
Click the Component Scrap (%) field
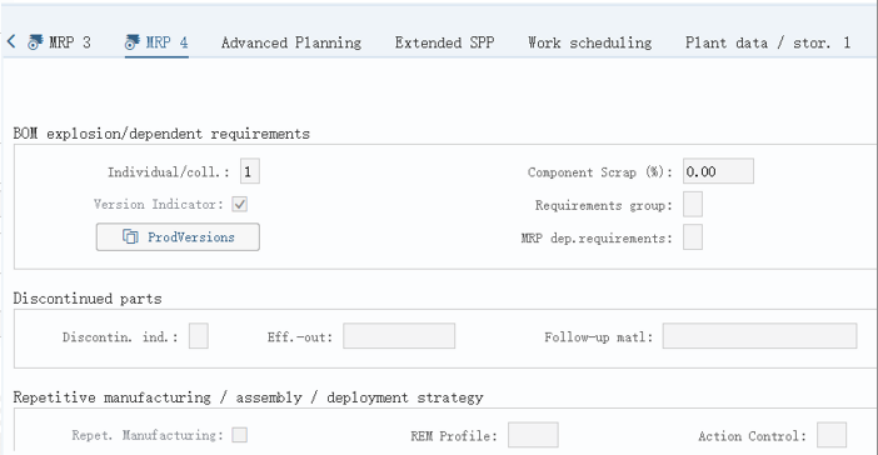(718, 171)
